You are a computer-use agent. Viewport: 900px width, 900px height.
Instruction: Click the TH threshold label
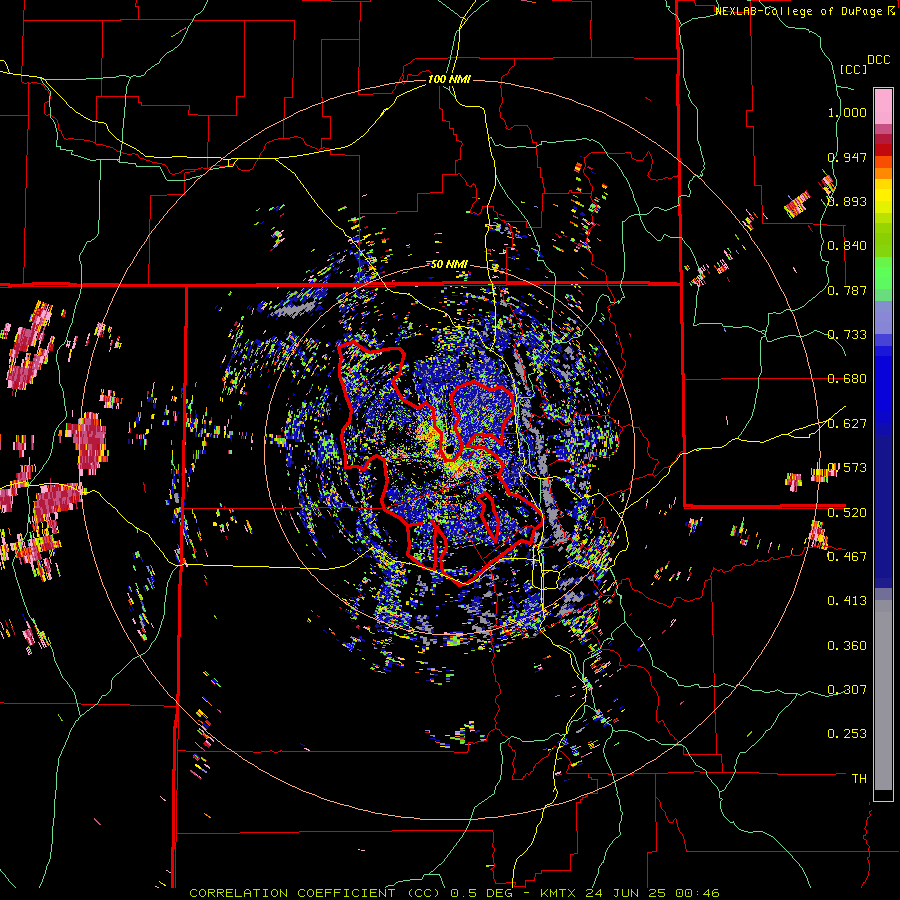(859, 779)
